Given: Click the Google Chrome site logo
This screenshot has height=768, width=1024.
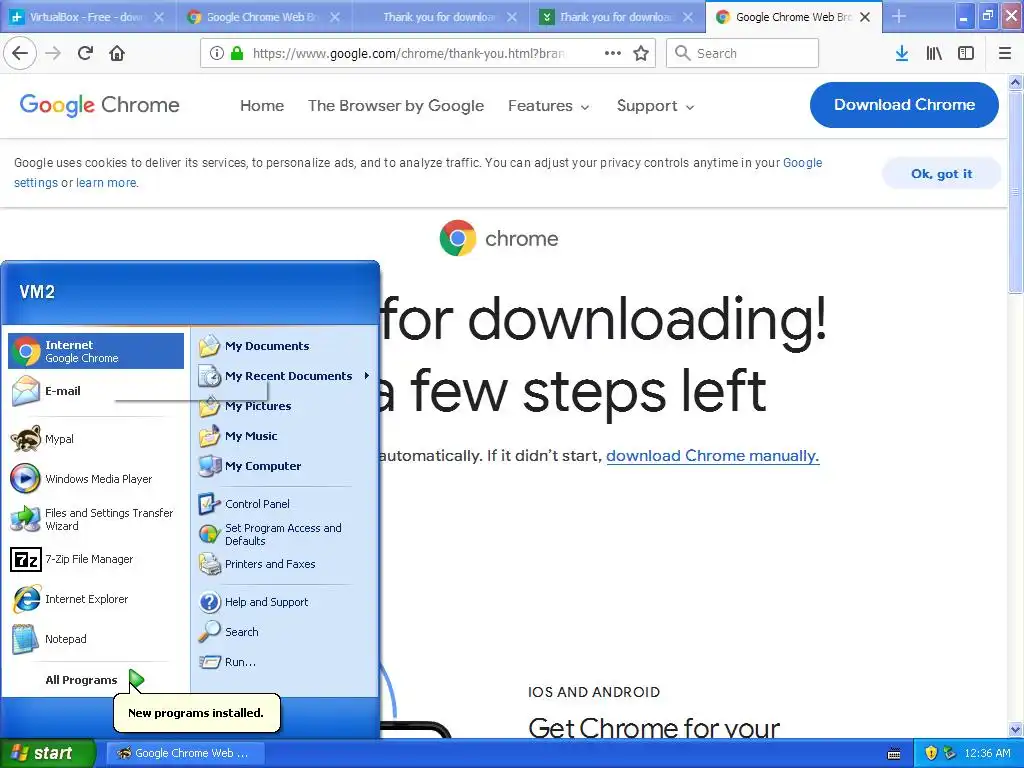Looking at the screenshot, I should 99,105.
